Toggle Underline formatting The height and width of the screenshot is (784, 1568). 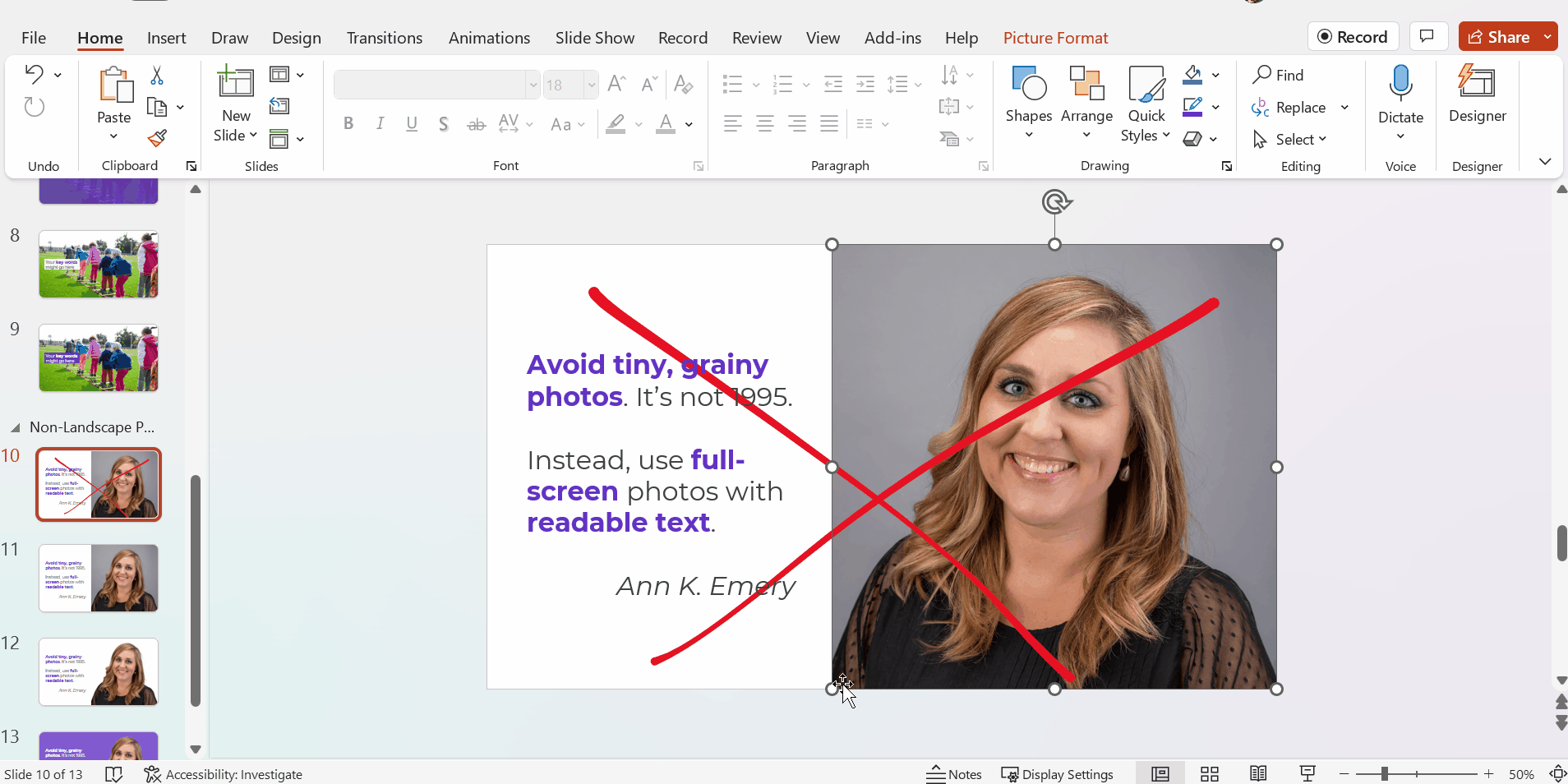point(412,124)
